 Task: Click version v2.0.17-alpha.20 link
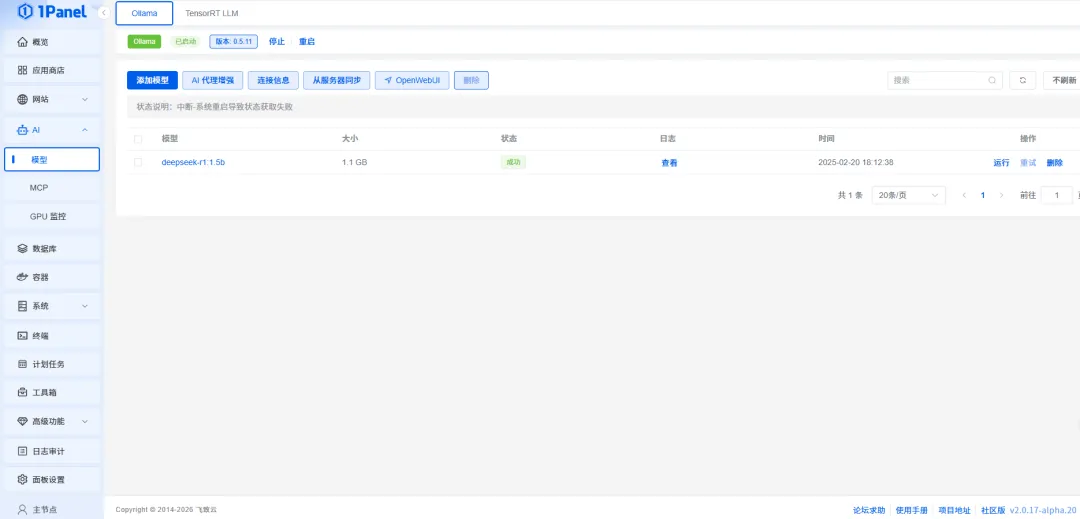point(1044,511)
